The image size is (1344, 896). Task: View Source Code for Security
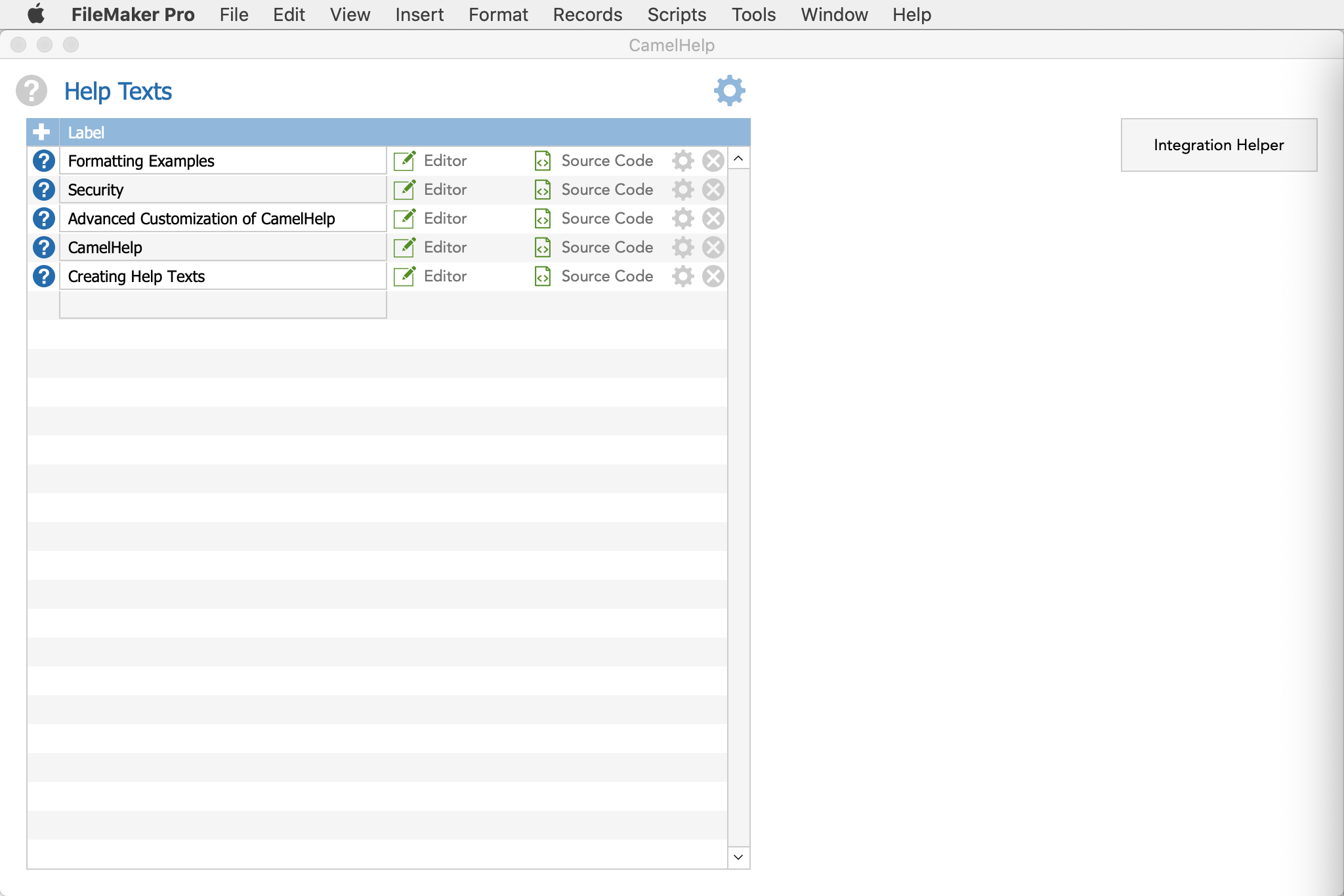(594, 190)
